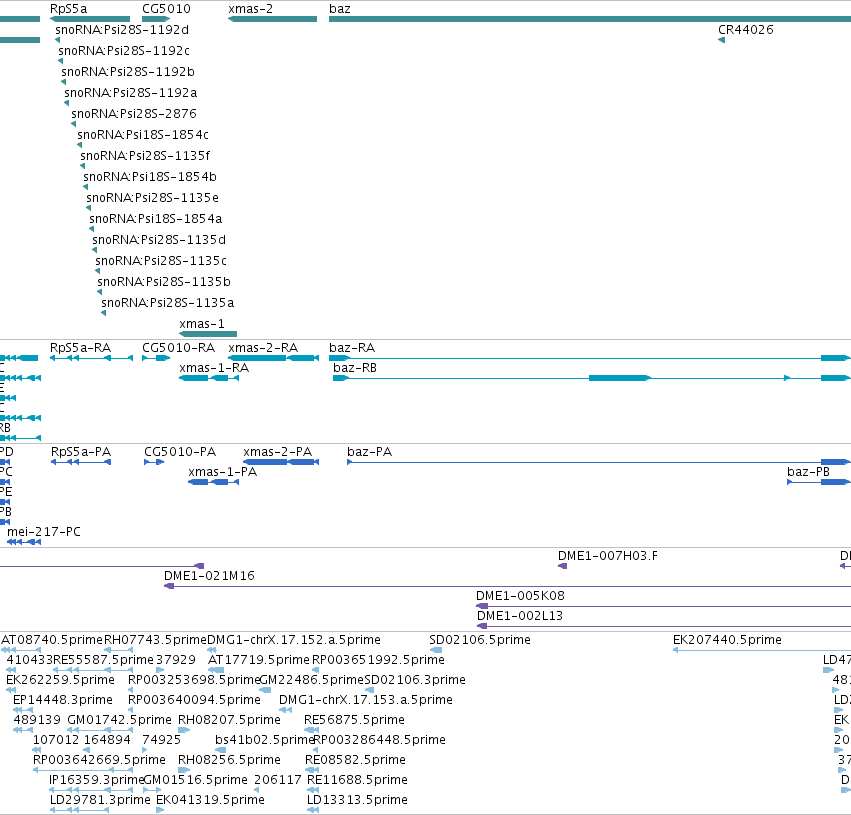Select the xmas-2-PA protein feature
The width and height of the screenshot is (851, 815).
tap(281, 462)
